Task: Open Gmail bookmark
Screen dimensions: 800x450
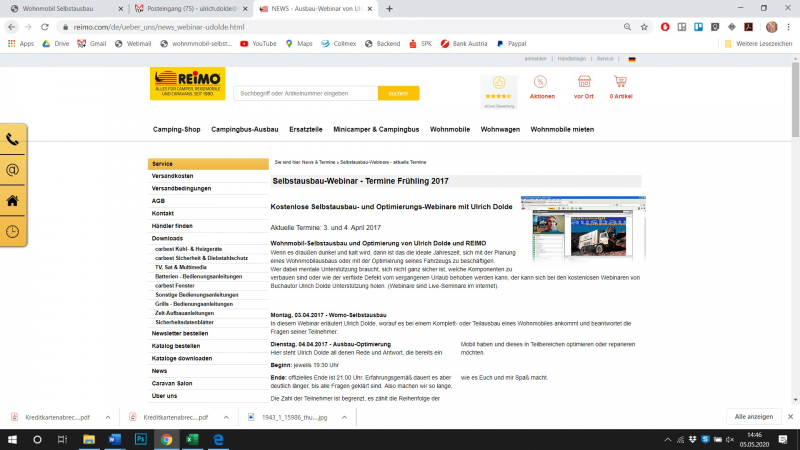Action: [x=92, y=44]
